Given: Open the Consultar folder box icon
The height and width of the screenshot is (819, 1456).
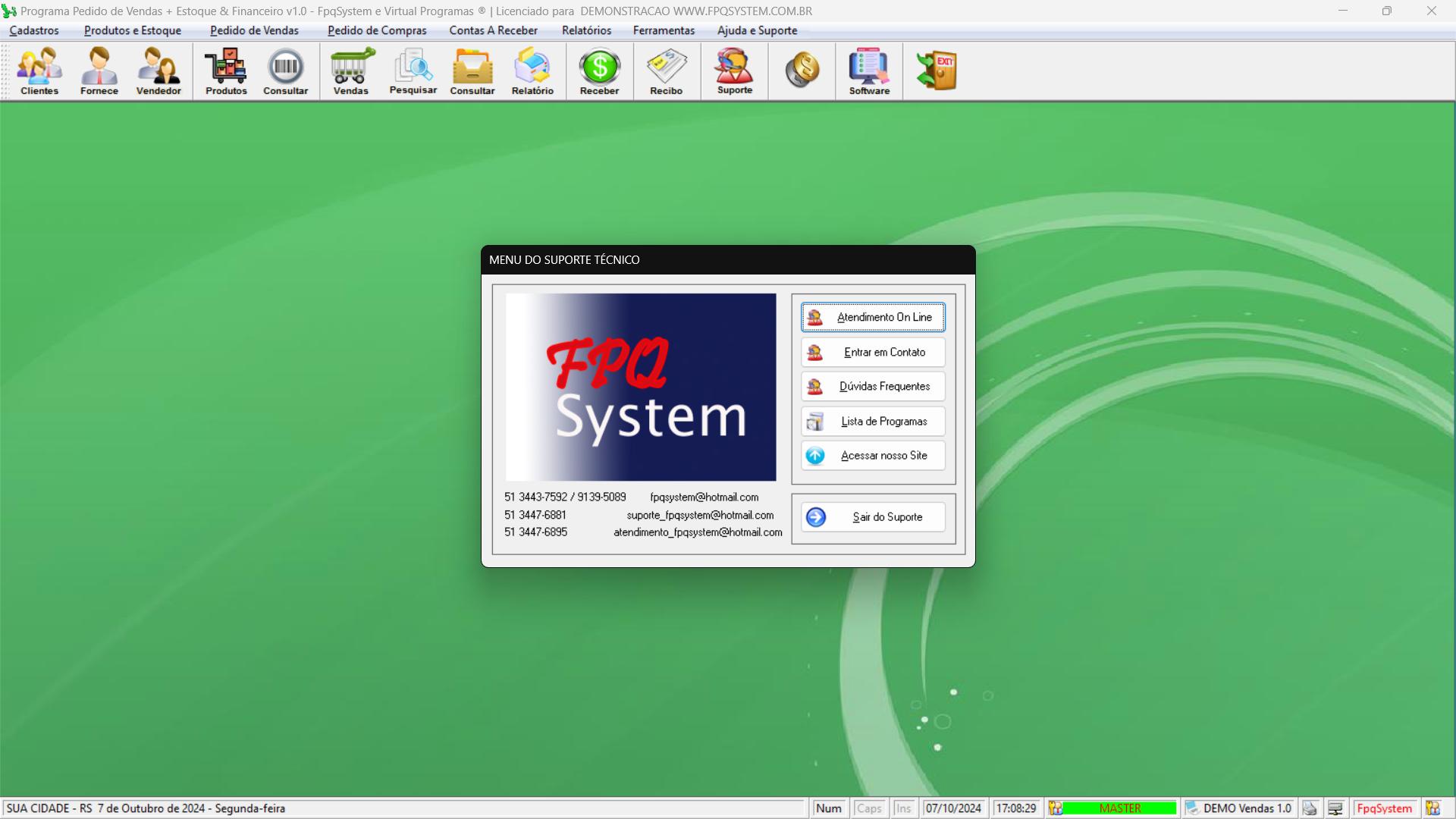Looking at the screenshot, I should tap(472, 71).
